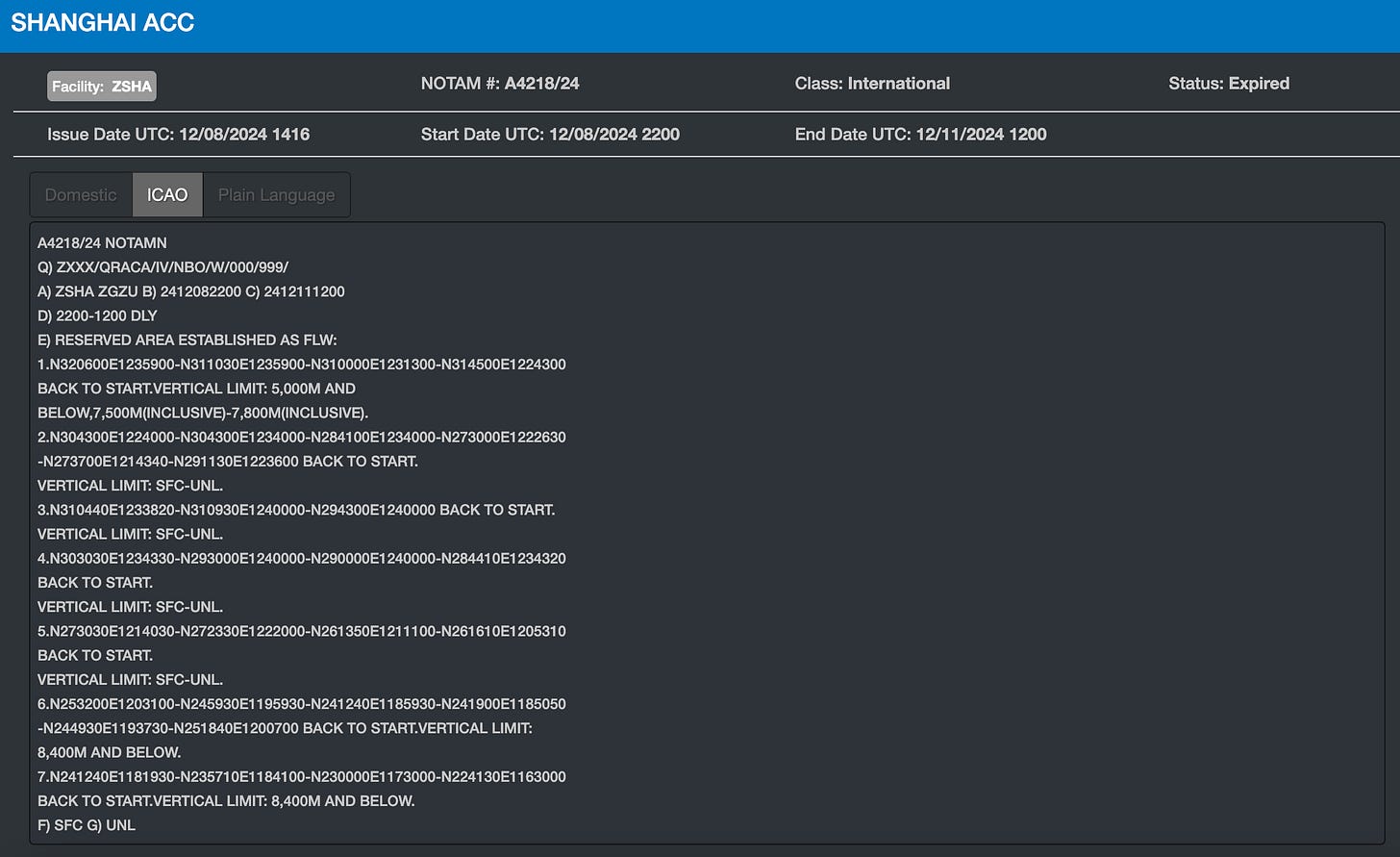The height and width of the screenshot is (857, 1400).
Task: Switch to the Domestic tab
Action: tap(81, 194)
